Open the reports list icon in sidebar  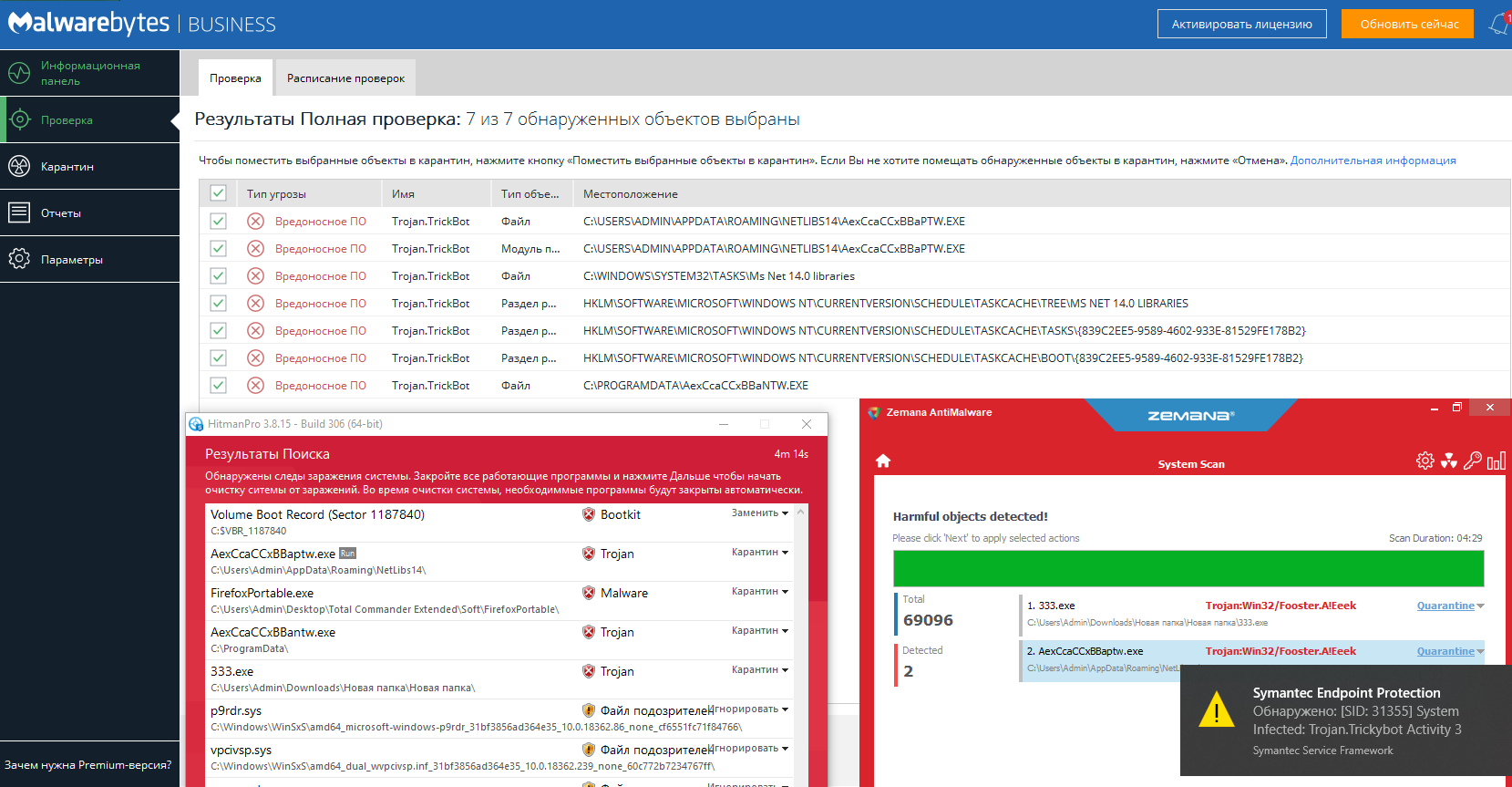tap(19, 212)
